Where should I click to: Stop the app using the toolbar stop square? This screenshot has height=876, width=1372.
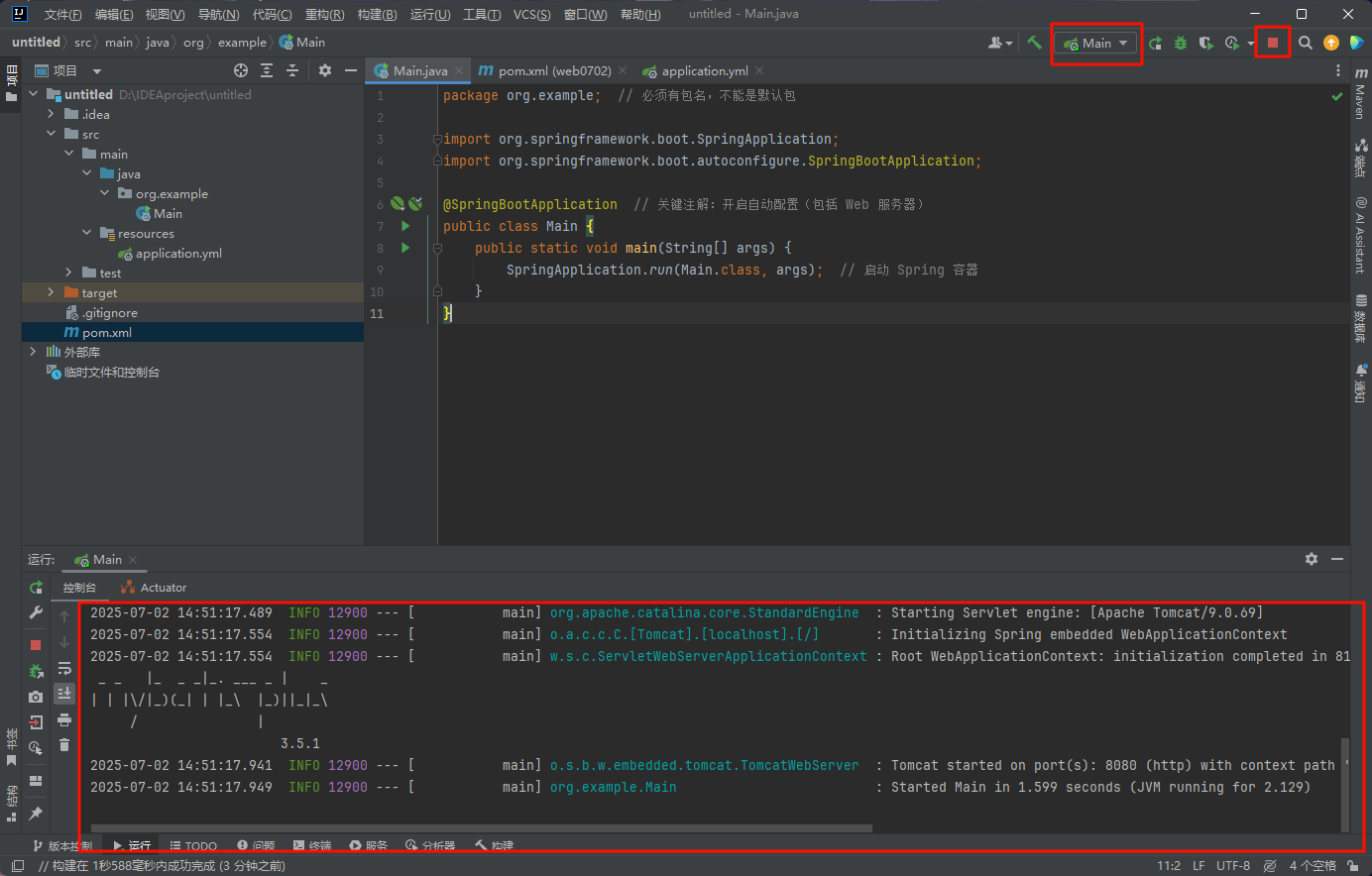click(1273, 43)
